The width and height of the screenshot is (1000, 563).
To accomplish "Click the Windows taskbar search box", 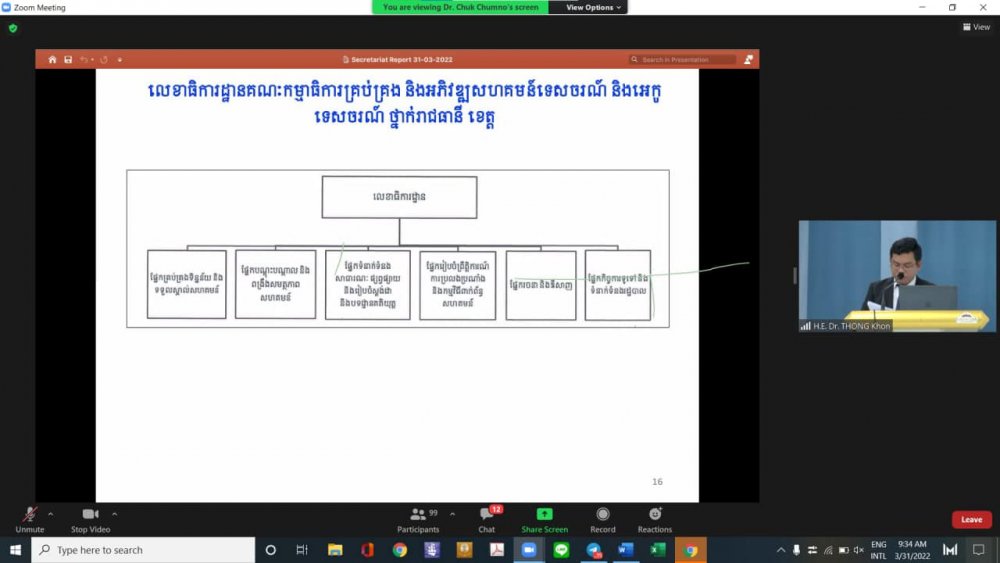I will coord(143,550).
